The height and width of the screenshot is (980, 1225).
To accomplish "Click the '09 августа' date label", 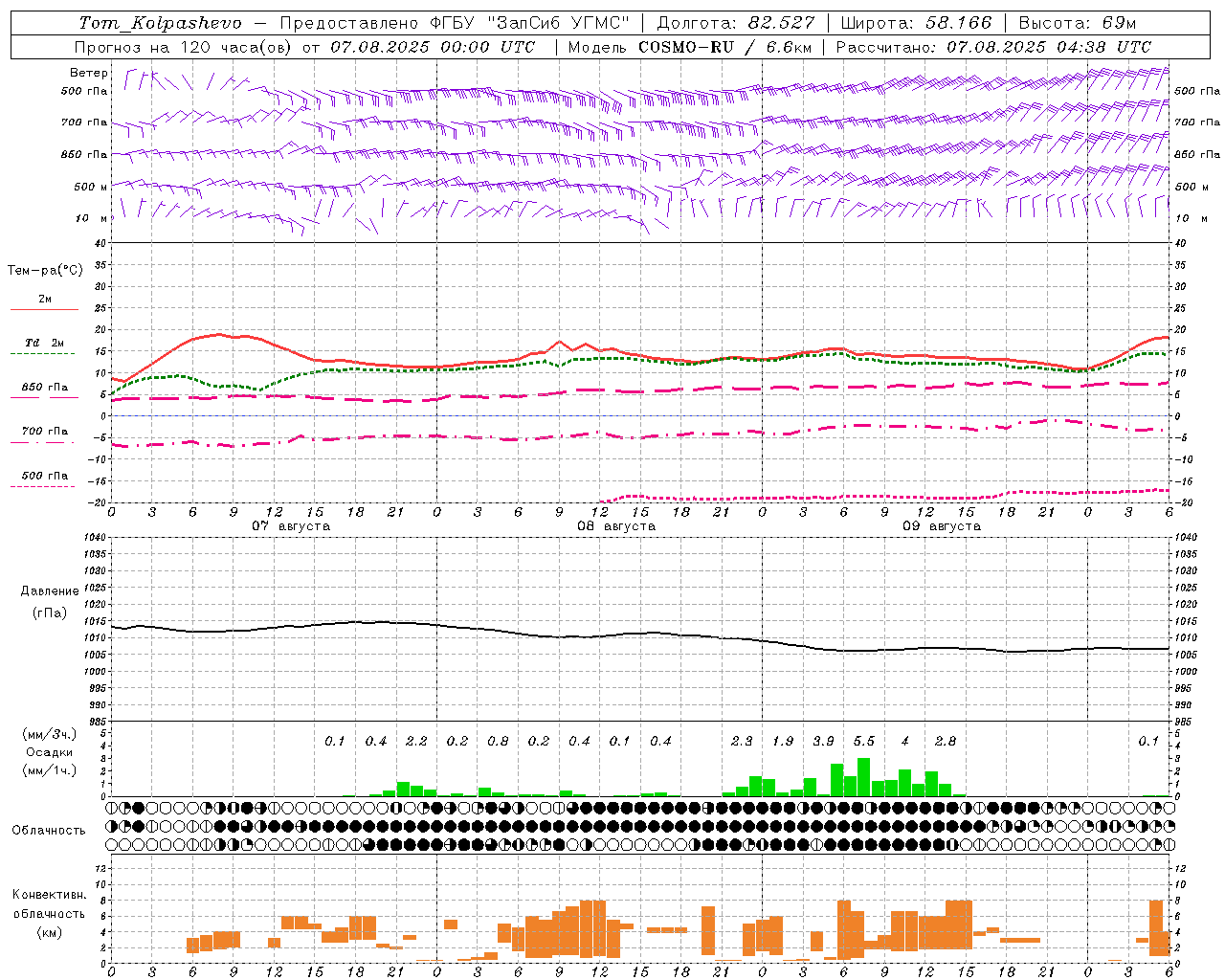I will (942, 526).
